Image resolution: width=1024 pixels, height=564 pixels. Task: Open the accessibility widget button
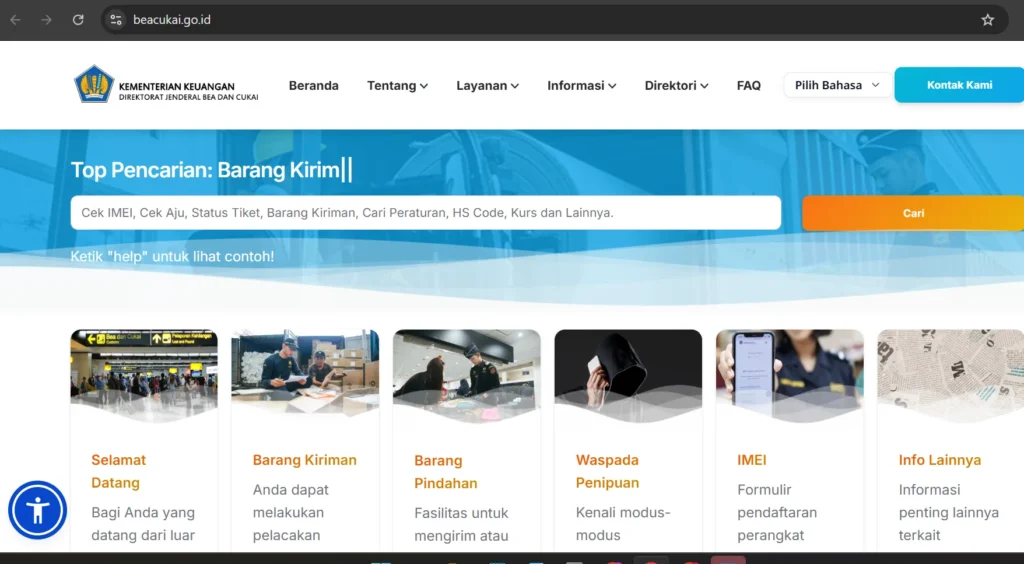37,510
